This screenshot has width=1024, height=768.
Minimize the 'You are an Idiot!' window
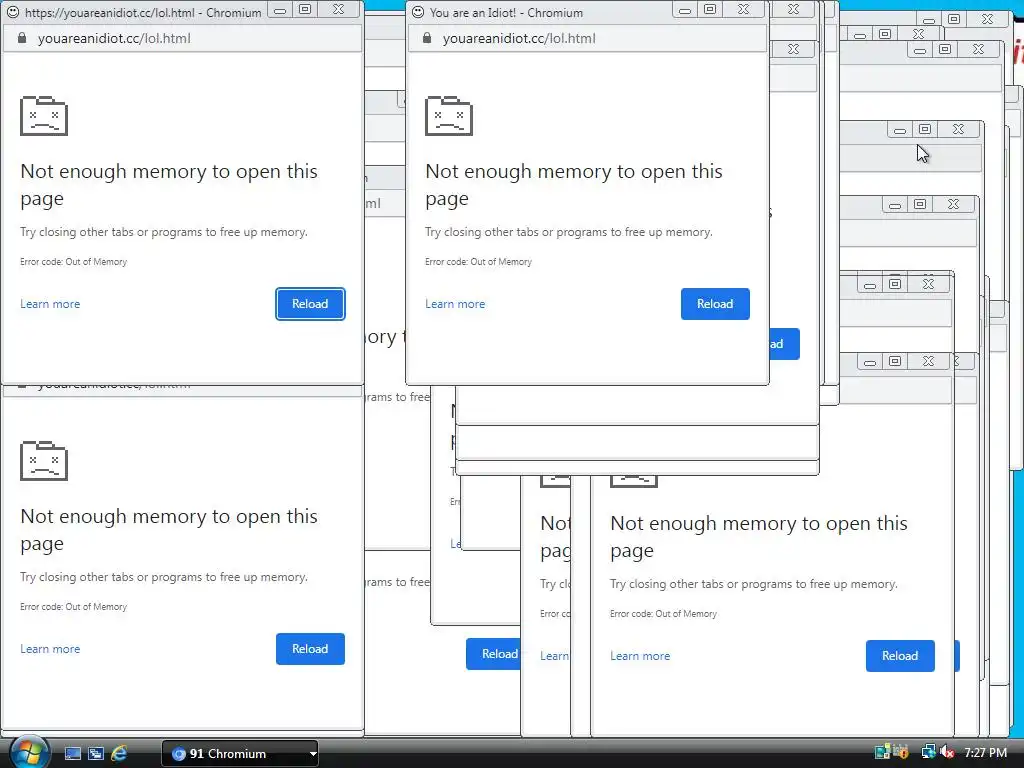pos(684,10)
